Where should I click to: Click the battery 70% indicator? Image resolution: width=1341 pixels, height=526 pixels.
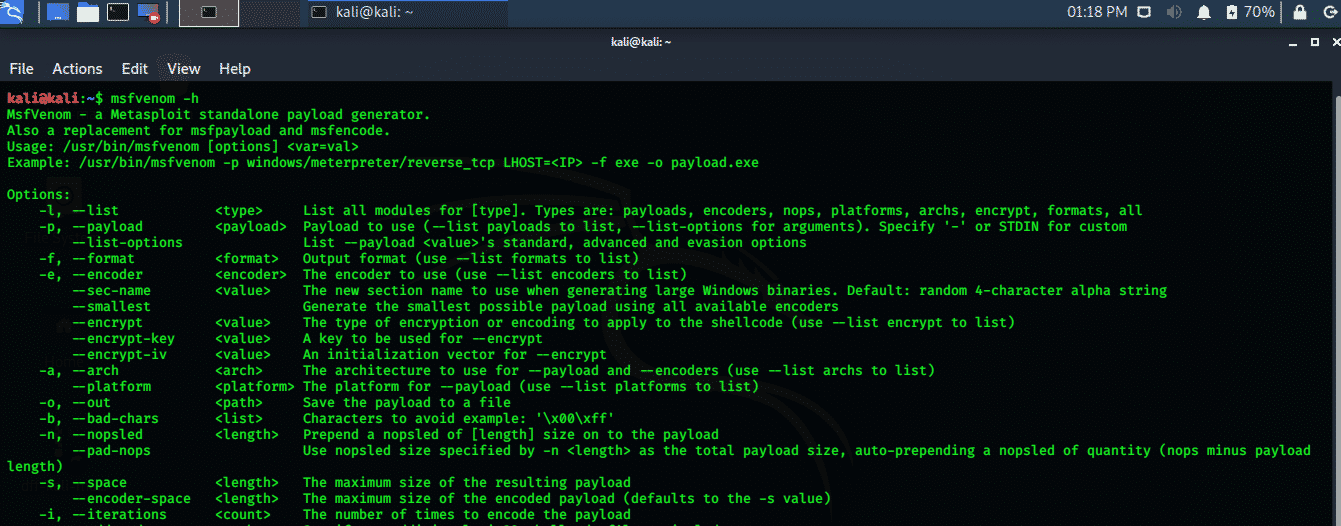tap(1250, 12)
